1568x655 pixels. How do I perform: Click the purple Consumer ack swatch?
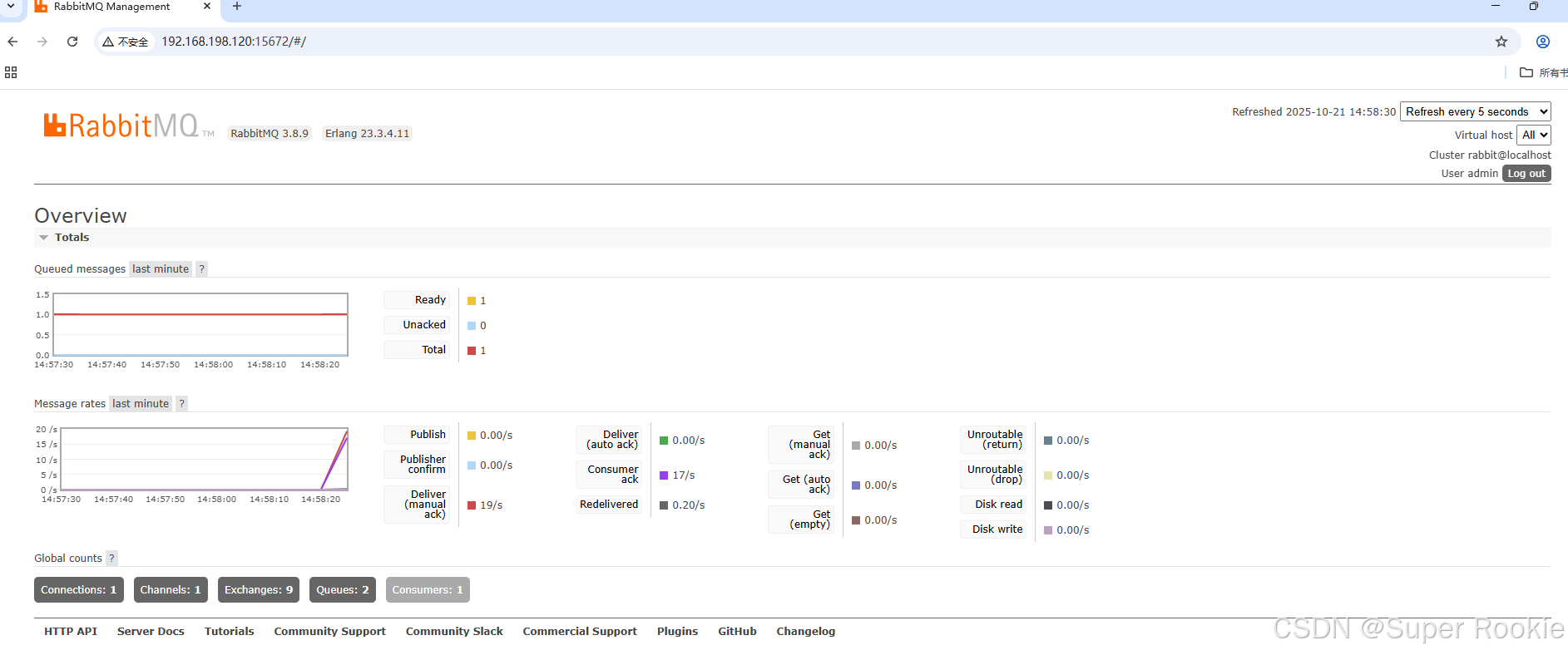click(x=664, y=475)
